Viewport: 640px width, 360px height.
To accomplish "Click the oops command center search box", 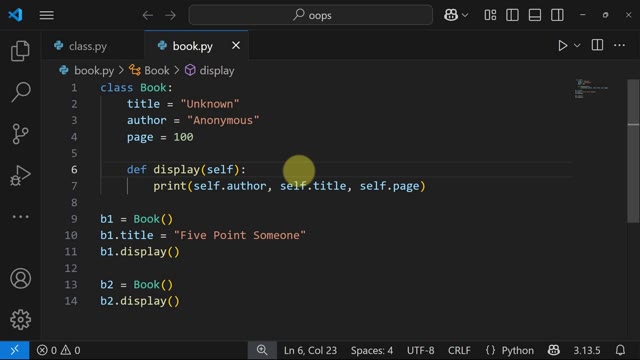I will [x=311, y=15].
